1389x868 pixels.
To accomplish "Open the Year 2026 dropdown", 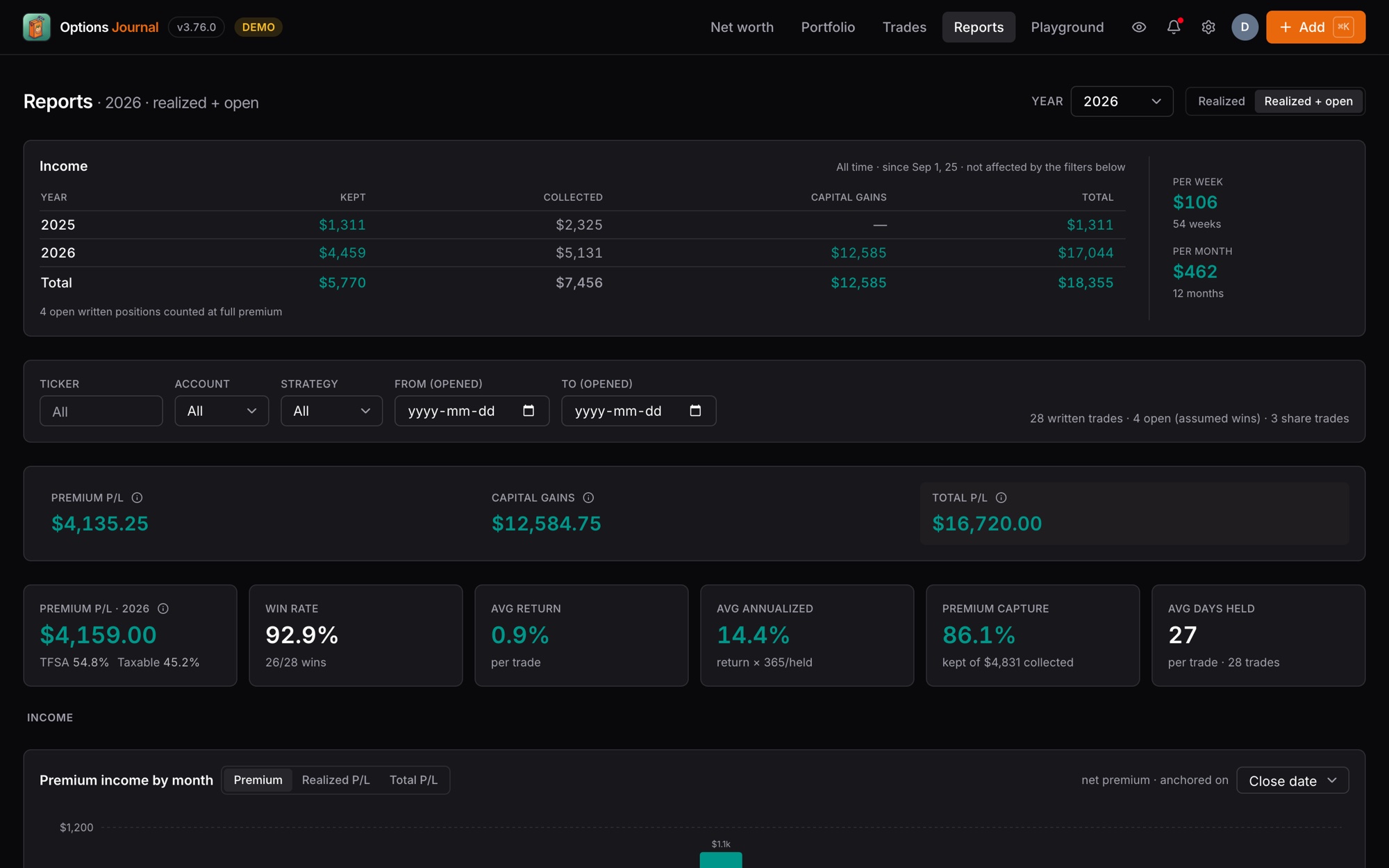I will click(x=1122, y=101).
